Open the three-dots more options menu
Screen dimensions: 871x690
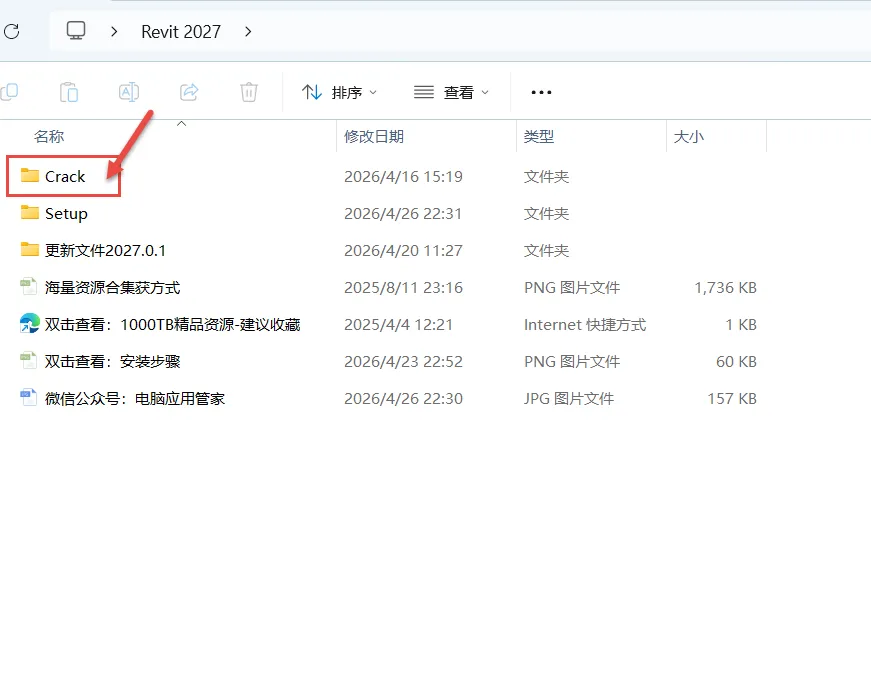(x=541, y=92)
